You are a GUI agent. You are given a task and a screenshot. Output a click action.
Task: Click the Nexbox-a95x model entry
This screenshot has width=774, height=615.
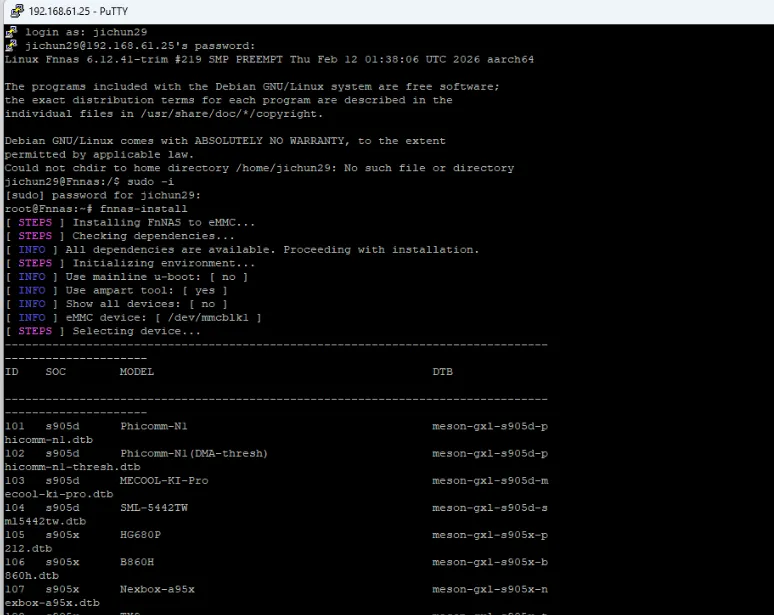click(157, 589)
